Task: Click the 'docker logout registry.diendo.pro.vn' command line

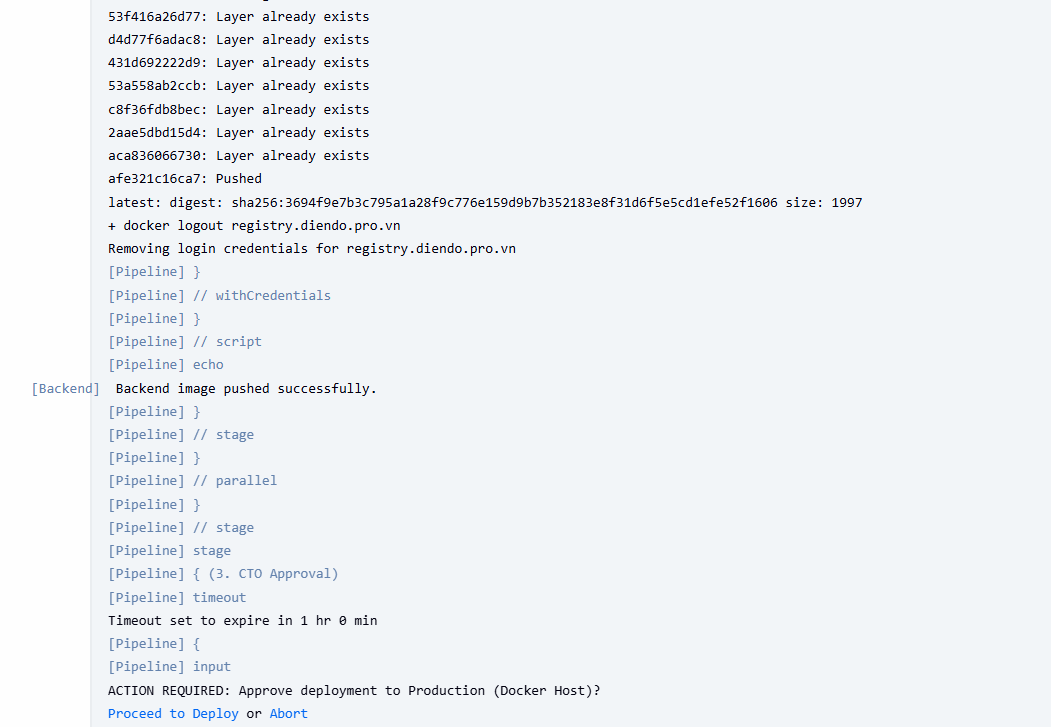Action: pyautogui.click(x=254, y=225)
